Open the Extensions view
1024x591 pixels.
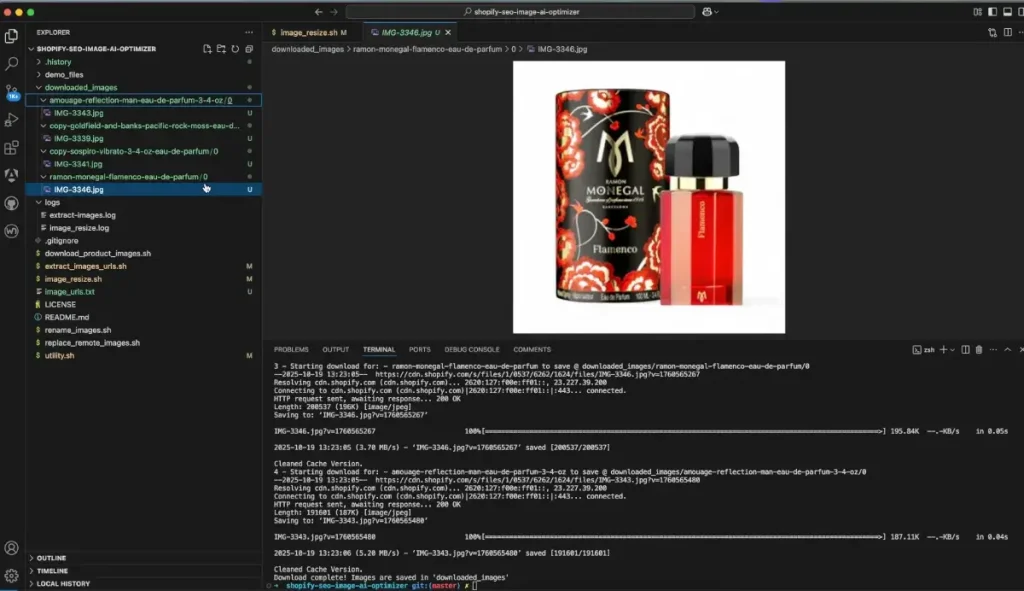pos(12,147)
